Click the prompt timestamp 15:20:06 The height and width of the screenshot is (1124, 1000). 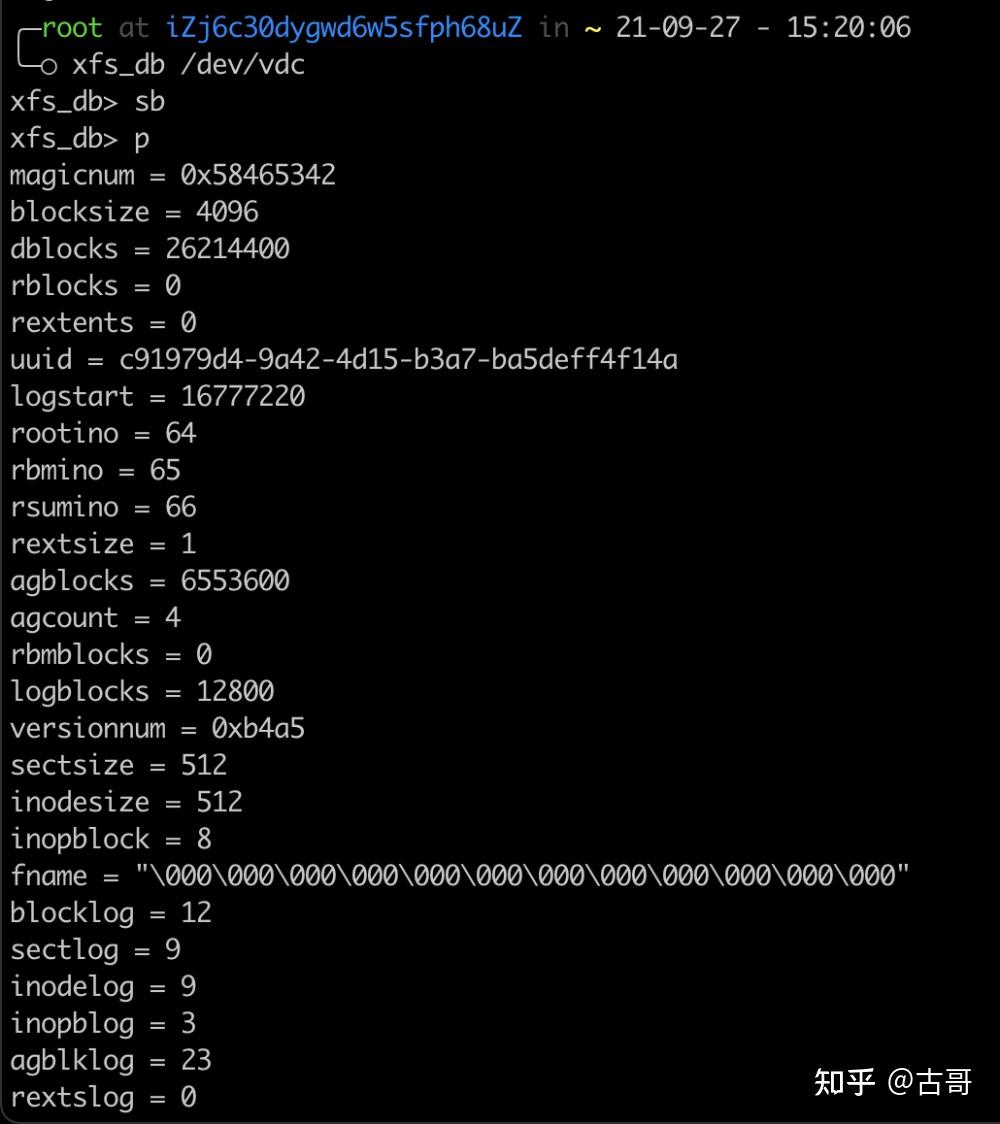click(x=849, y=28)
